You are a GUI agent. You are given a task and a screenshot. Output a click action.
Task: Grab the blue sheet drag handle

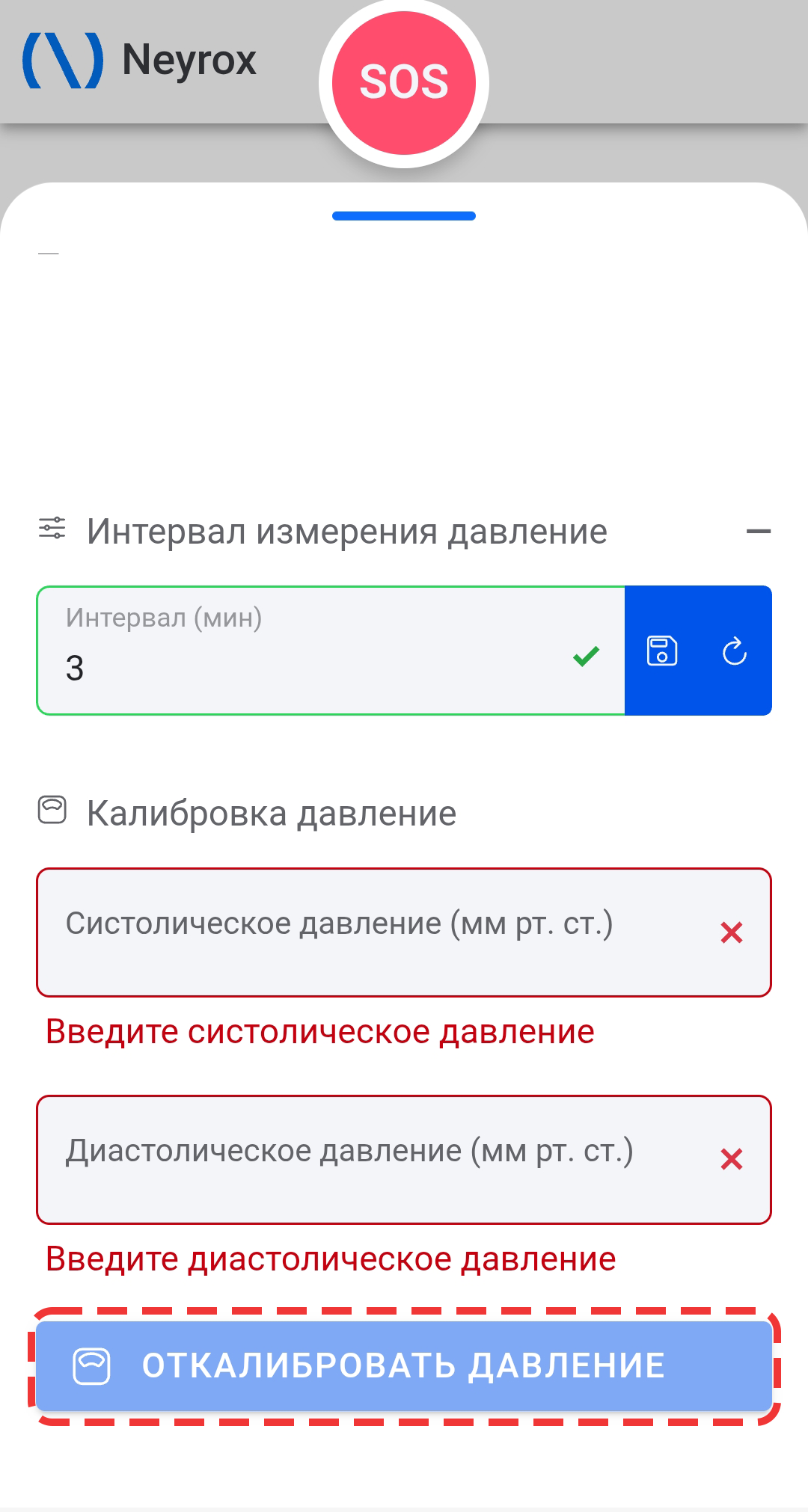(x=404, y=216)
